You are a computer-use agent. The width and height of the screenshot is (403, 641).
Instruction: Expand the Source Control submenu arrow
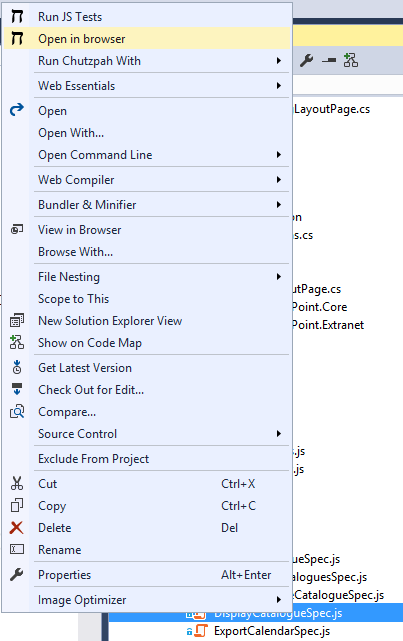point(279,434)
